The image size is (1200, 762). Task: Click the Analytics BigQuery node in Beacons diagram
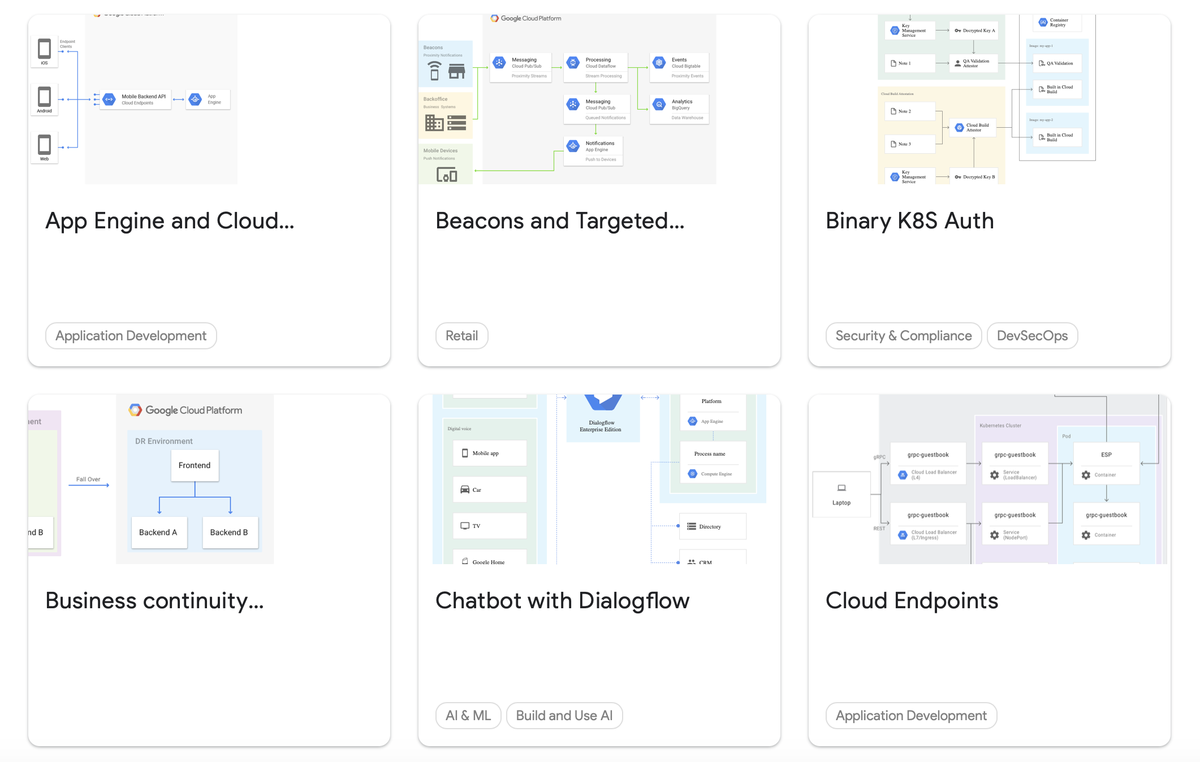[x=679, y=109]
